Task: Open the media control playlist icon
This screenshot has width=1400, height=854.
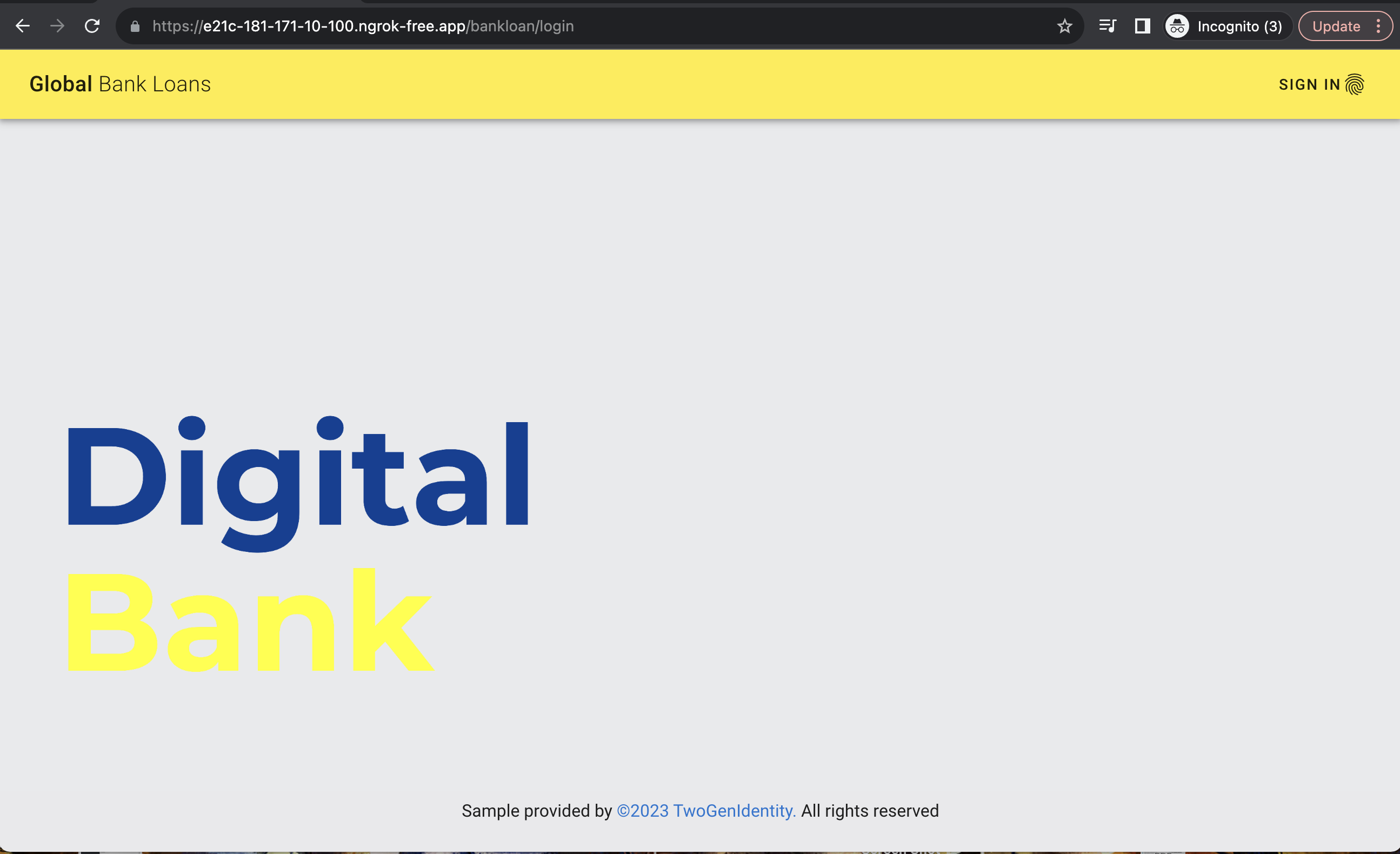Action: (x=1107, y=26)
